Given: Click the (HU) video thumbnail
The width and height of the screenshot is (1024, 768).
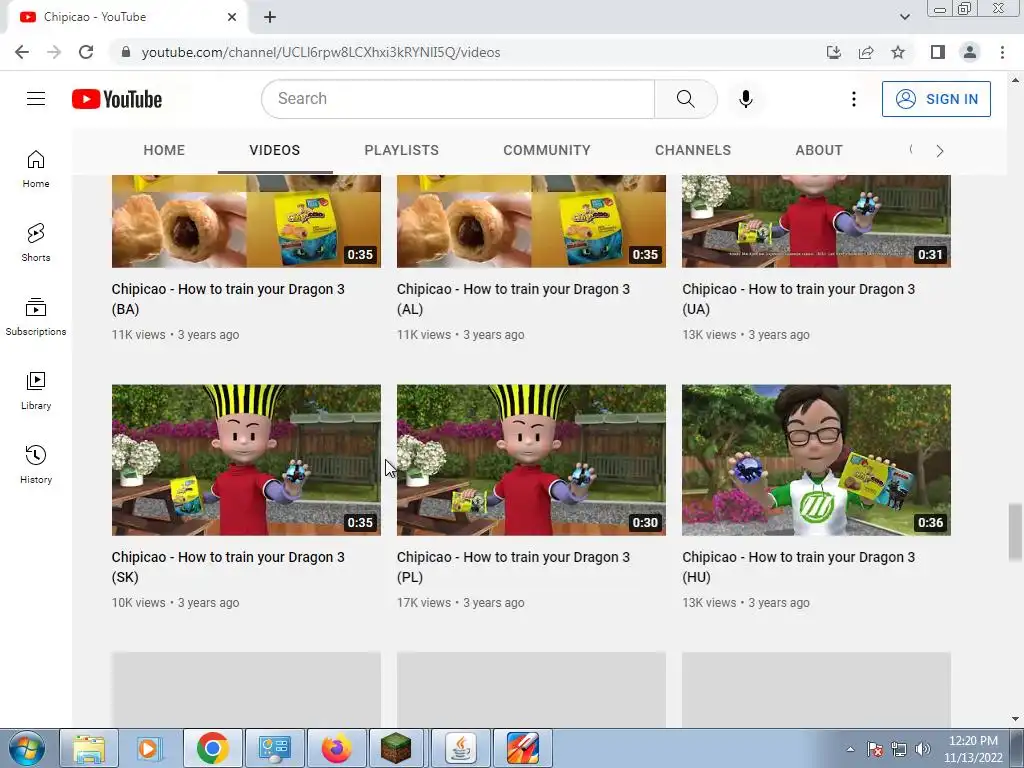Looking at the screenshot, I should coord(816,460).
